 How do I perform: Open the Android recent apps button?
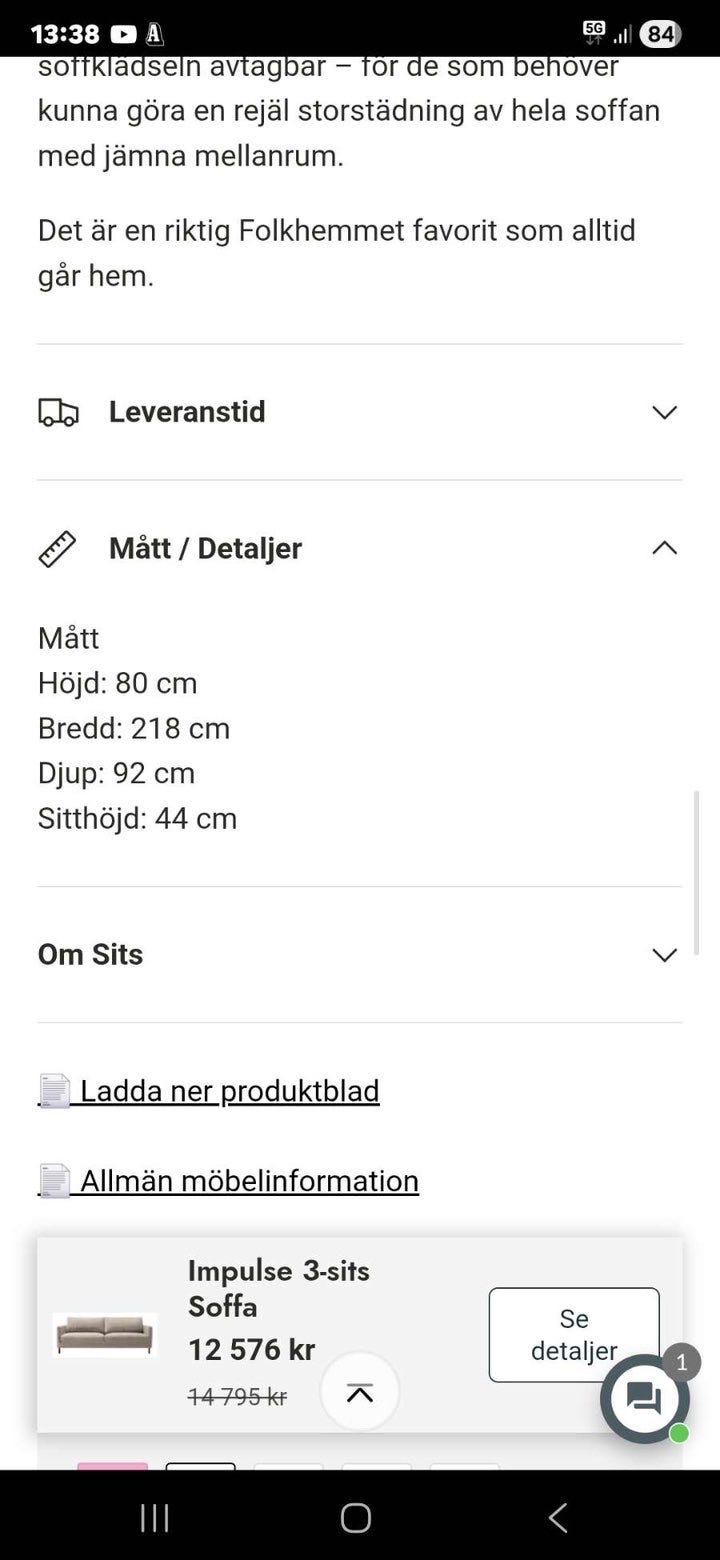coord(154,1518)
